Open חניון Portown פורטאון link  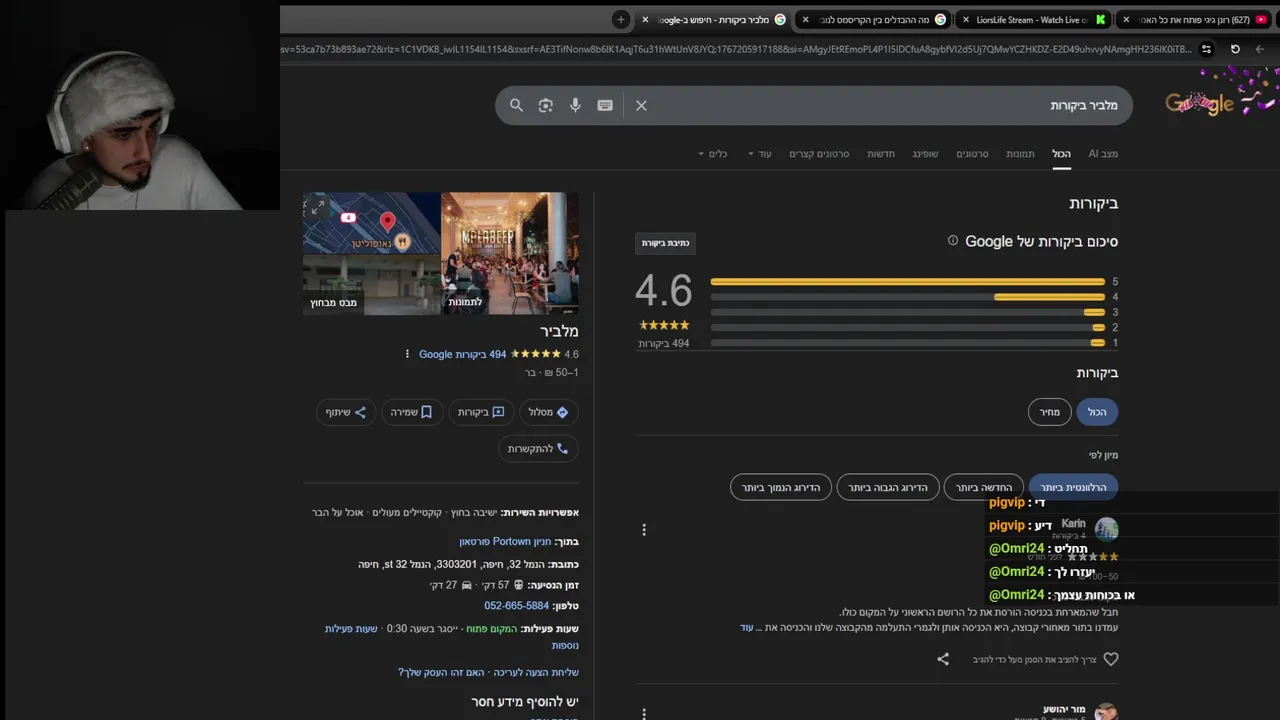tap(505, 541)
